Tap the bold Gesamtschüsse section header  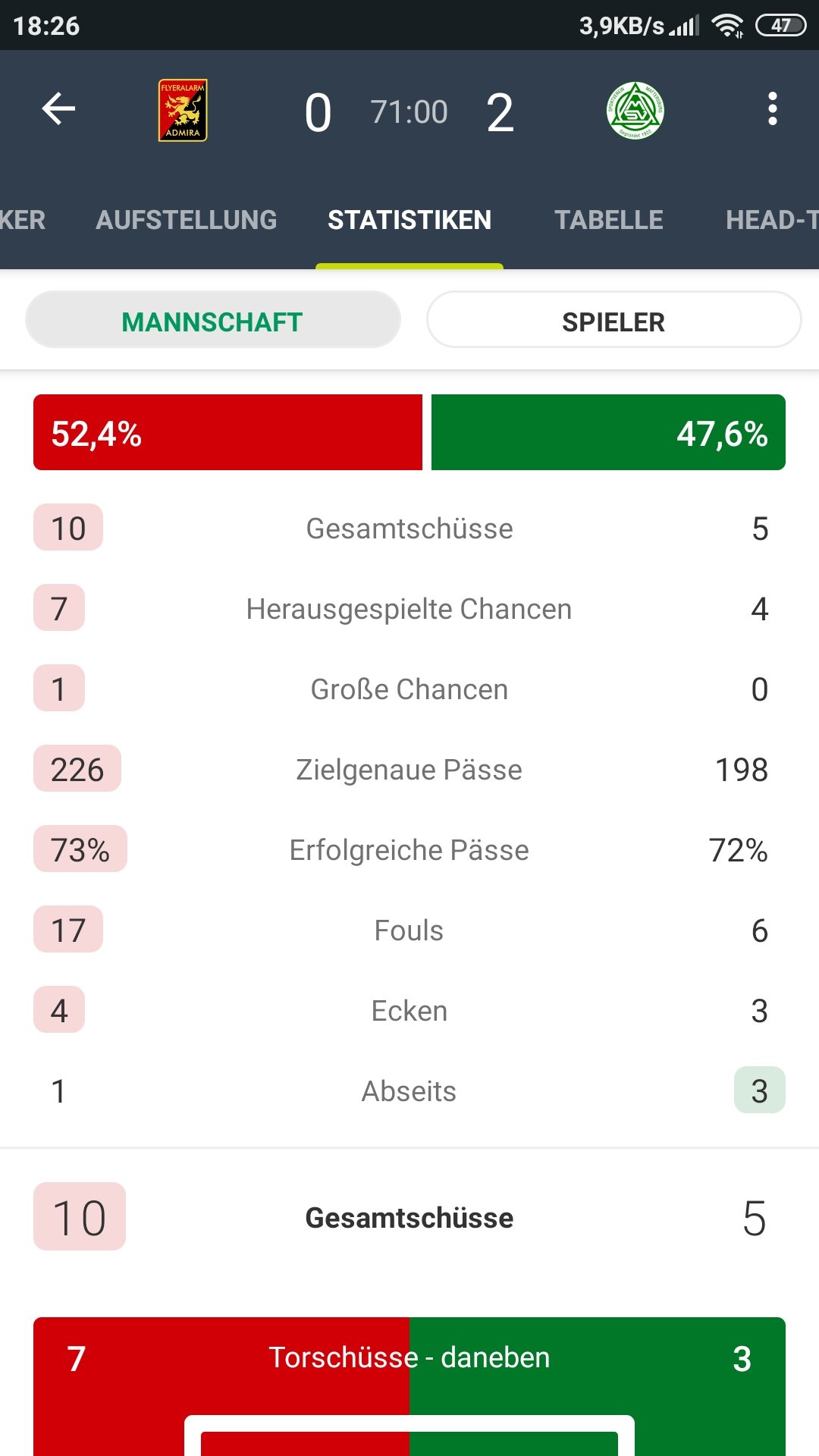(409, 1218)
